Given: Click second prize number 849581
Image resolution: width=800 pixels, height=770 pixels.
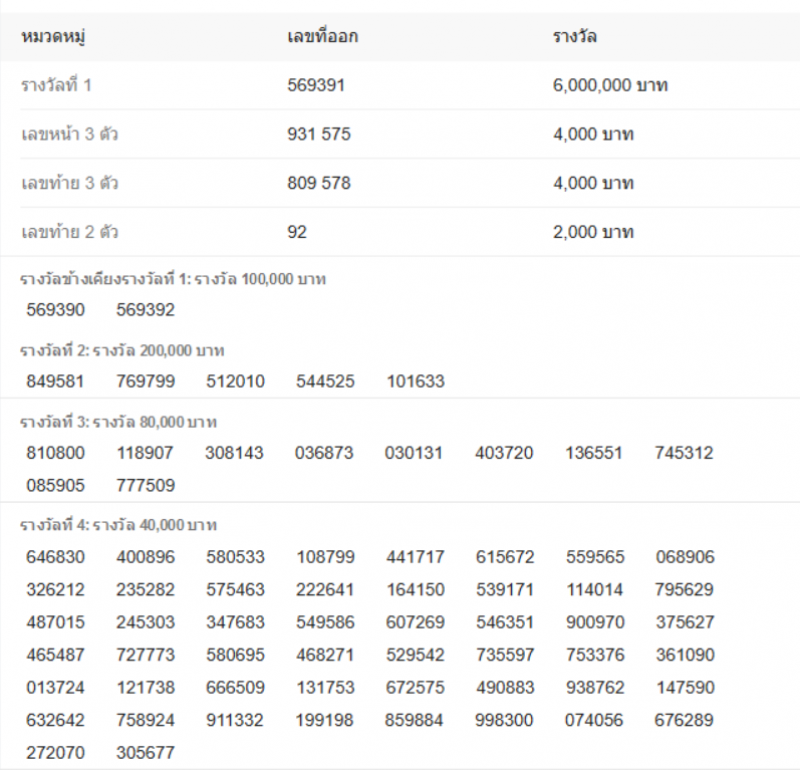Looking at the screenshot, I should 56,381.
